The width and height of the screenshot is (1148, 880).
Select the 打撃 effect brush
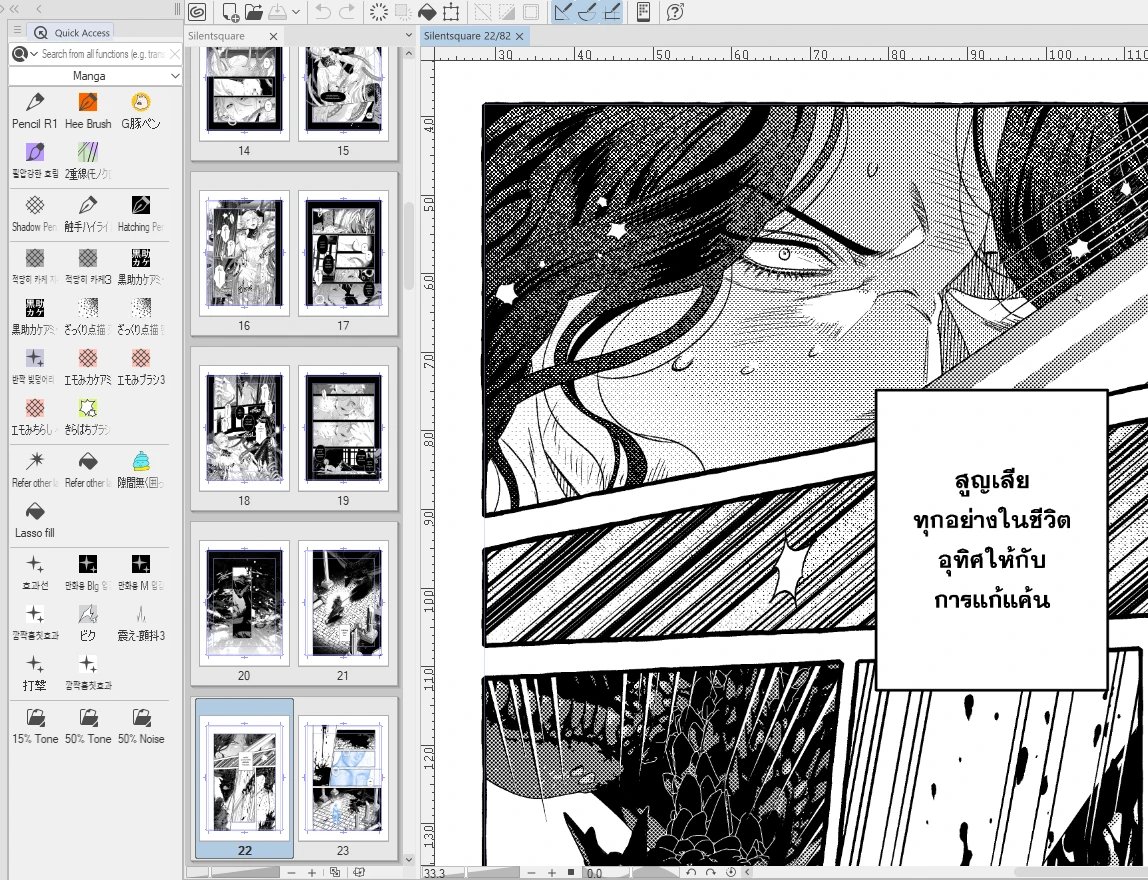pos(34,674)
